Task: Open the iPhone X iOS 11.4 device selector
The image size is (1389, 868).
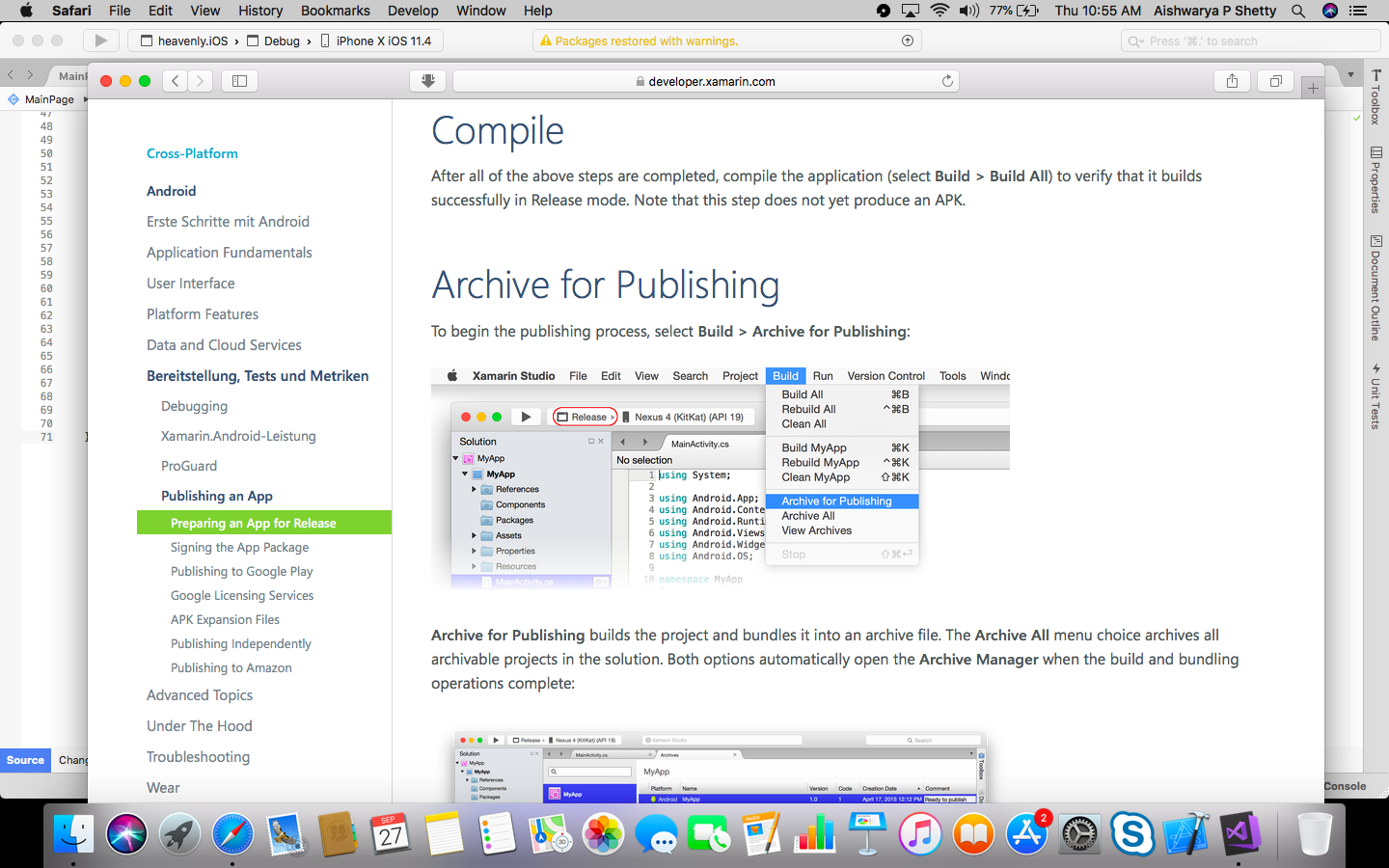Action: pos(376,41)
